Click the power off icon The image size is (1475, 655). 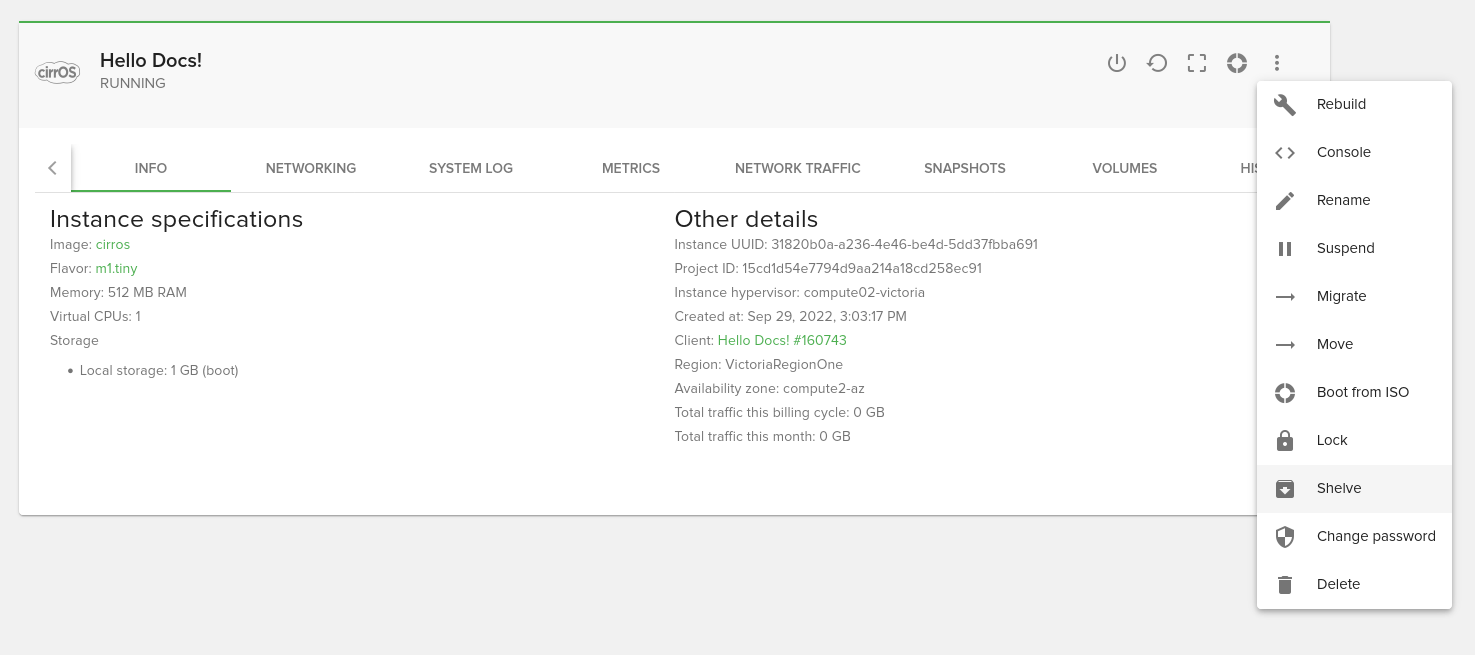[x=1117, y=63]
